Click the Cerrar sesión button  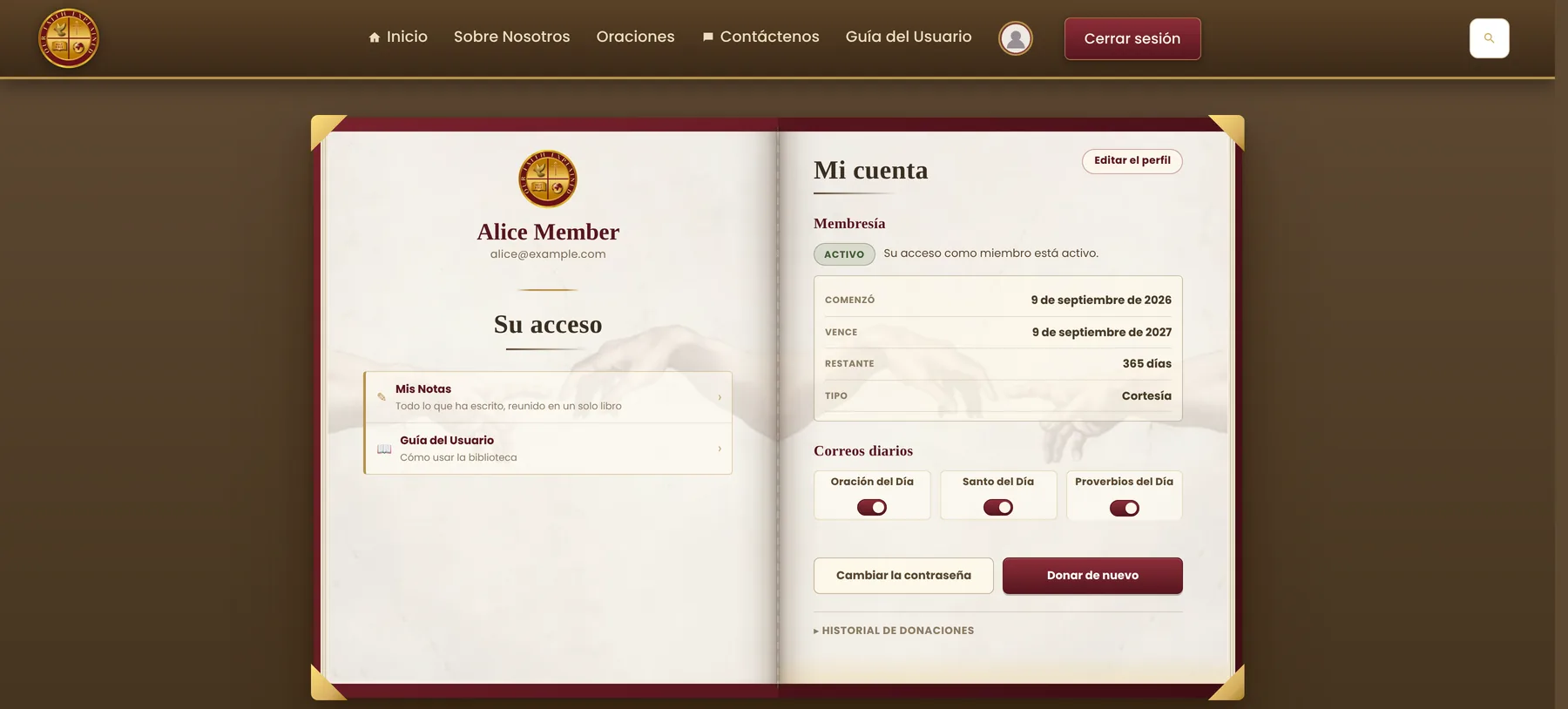(1132, 38)
